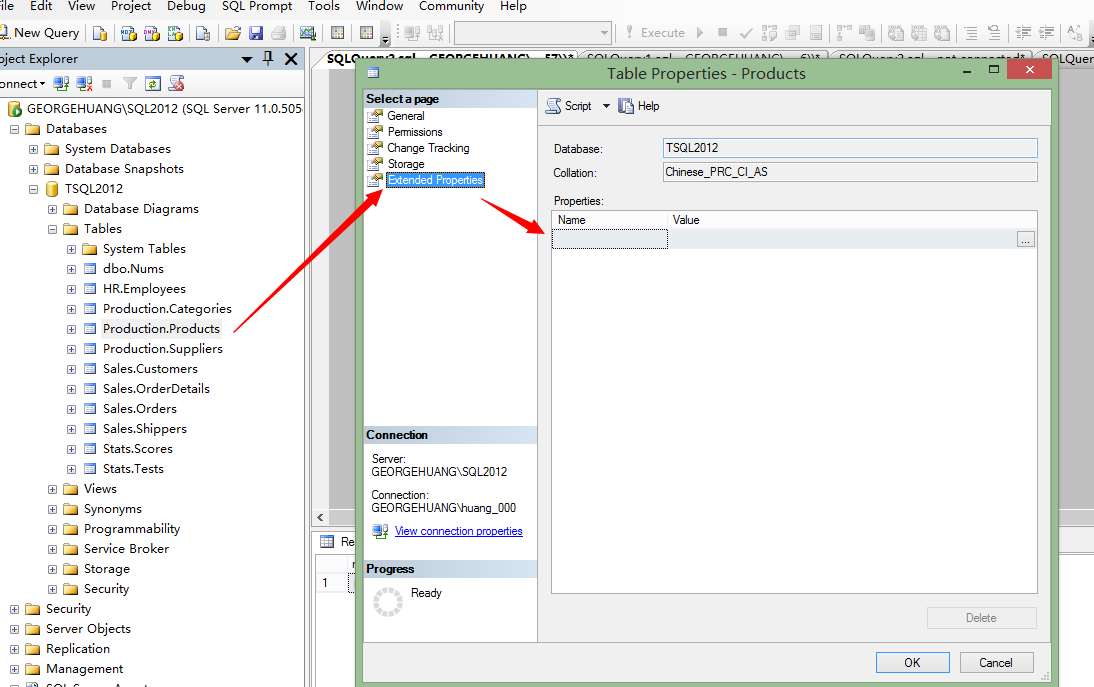Open the Connect dropdown in Object Explorer
This screenshot has height=687, width=1094.
pos(22,84)
